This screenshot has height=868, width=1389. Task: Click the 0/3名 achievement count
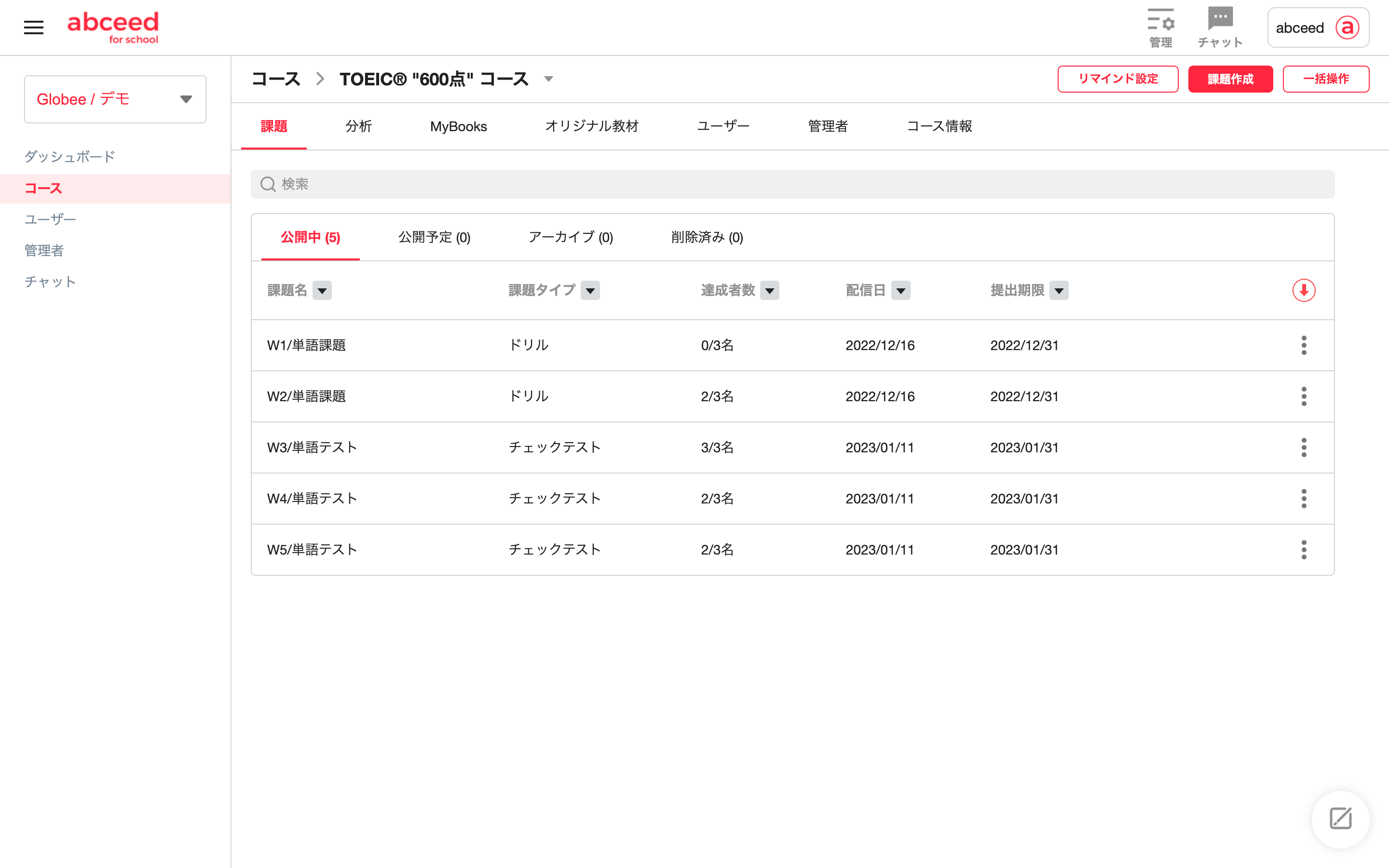717,345
